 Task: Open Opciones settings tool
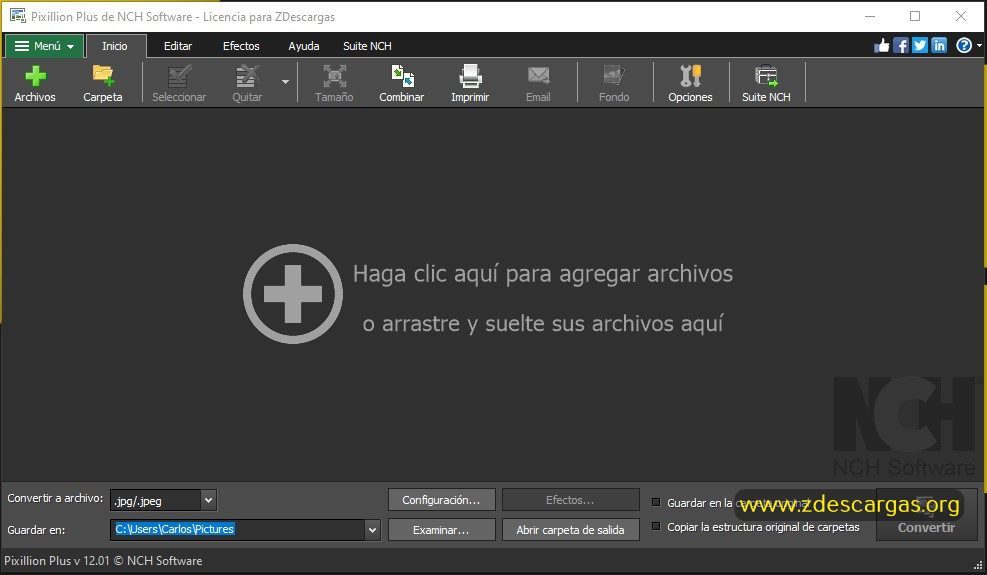691,83
